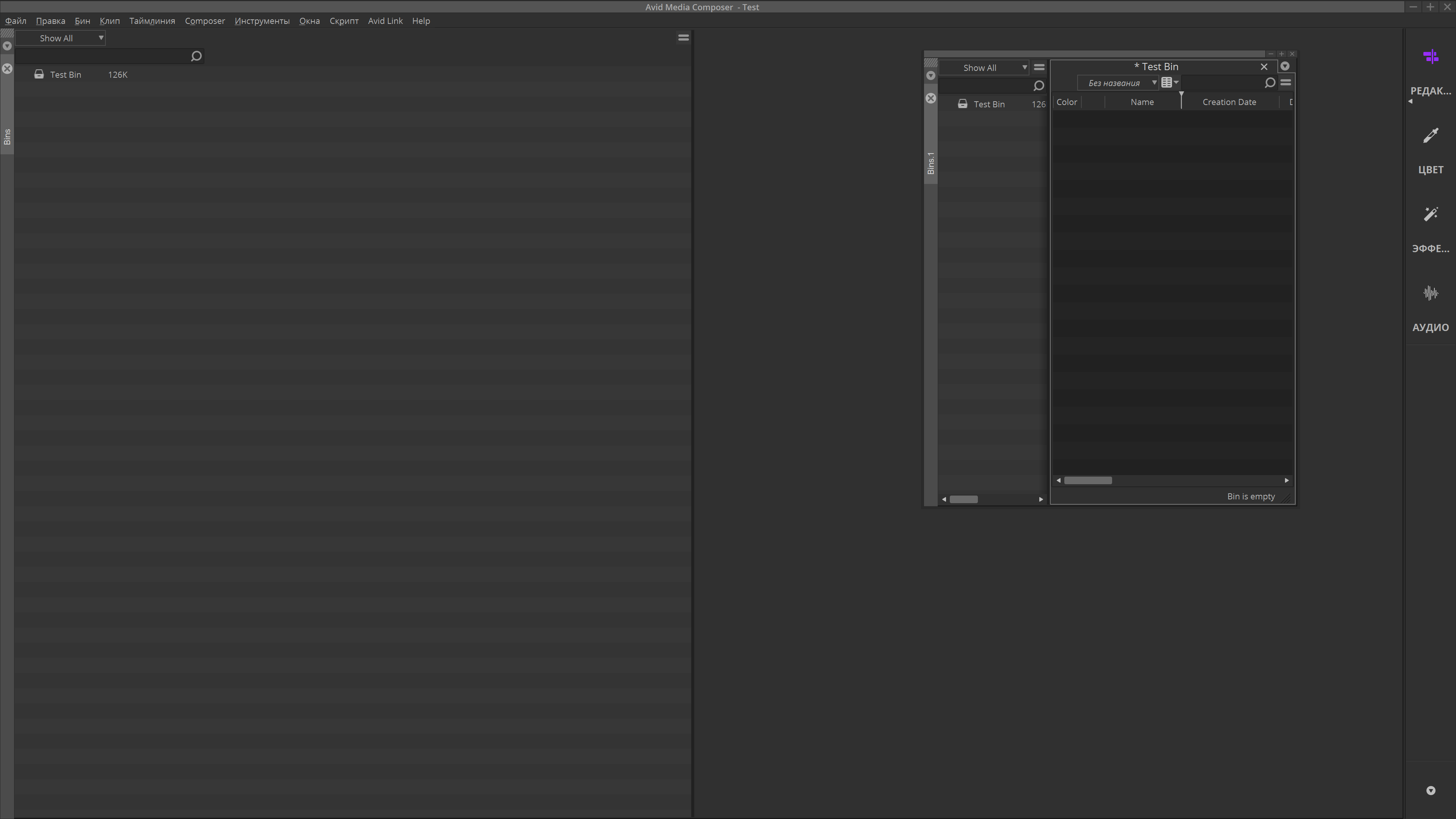Open the Audio workspace waveform icon
This screenshot has height=819, width=1456.
[1431, 293]
